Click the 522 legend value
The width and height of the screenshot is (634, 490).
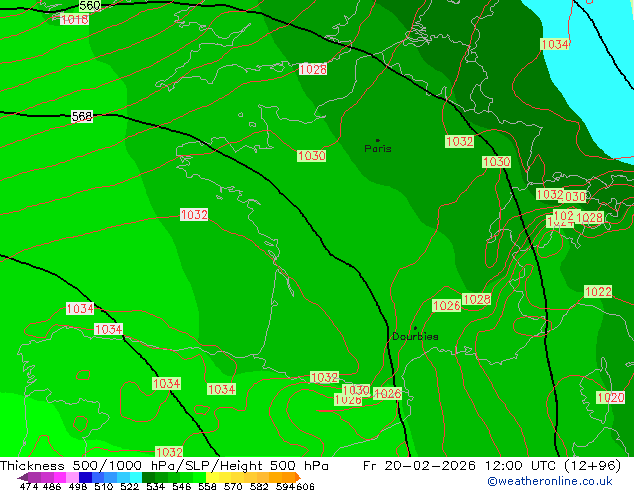pos(130,486)
